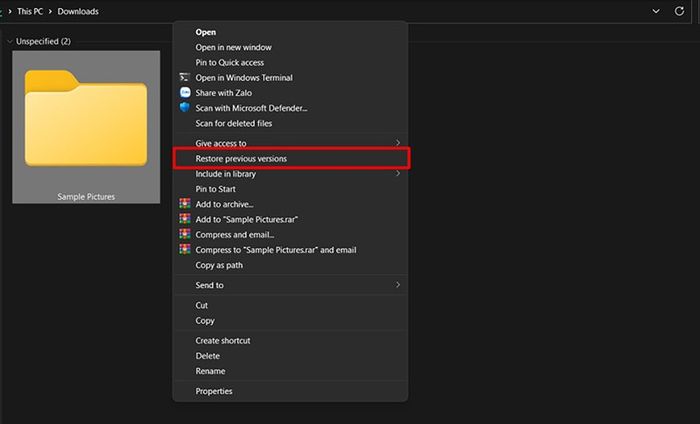This screenshot has height=424, width=700.
Task: Click the WinRAR icon beside Add to archive
Action: 185,204
